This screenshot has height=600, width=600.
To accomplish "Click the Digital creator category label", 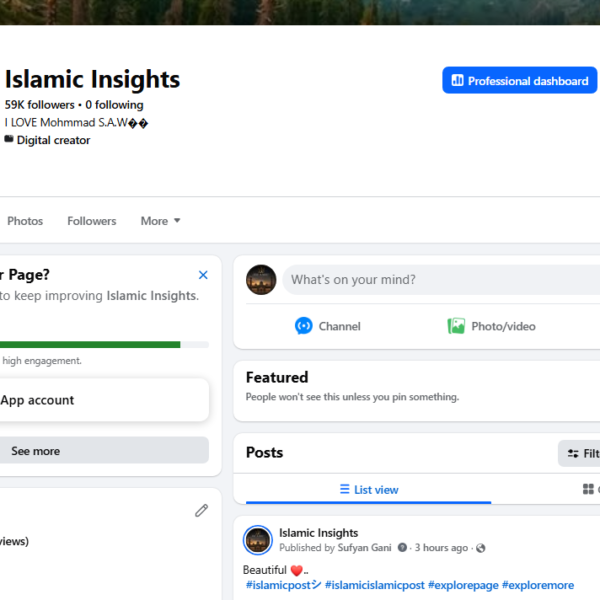I will click(x=54, y=140).
